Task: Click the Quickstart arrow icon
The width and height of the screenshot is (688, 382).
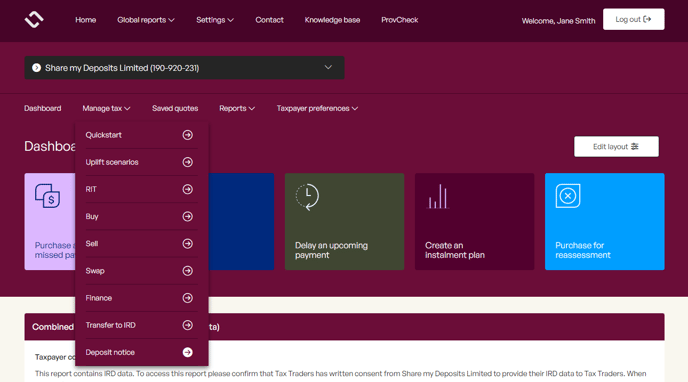Action: pyautogui.click(x=187, y=135)
